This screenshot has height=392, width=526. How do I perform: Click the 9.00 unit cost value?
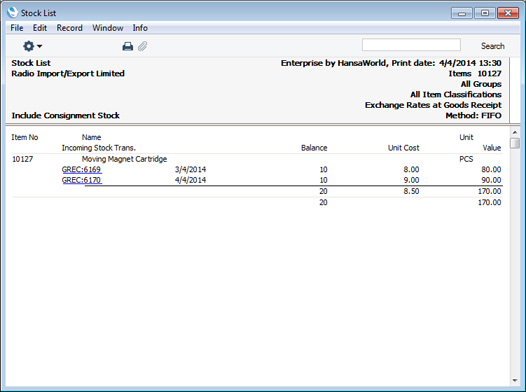(411, 180)
